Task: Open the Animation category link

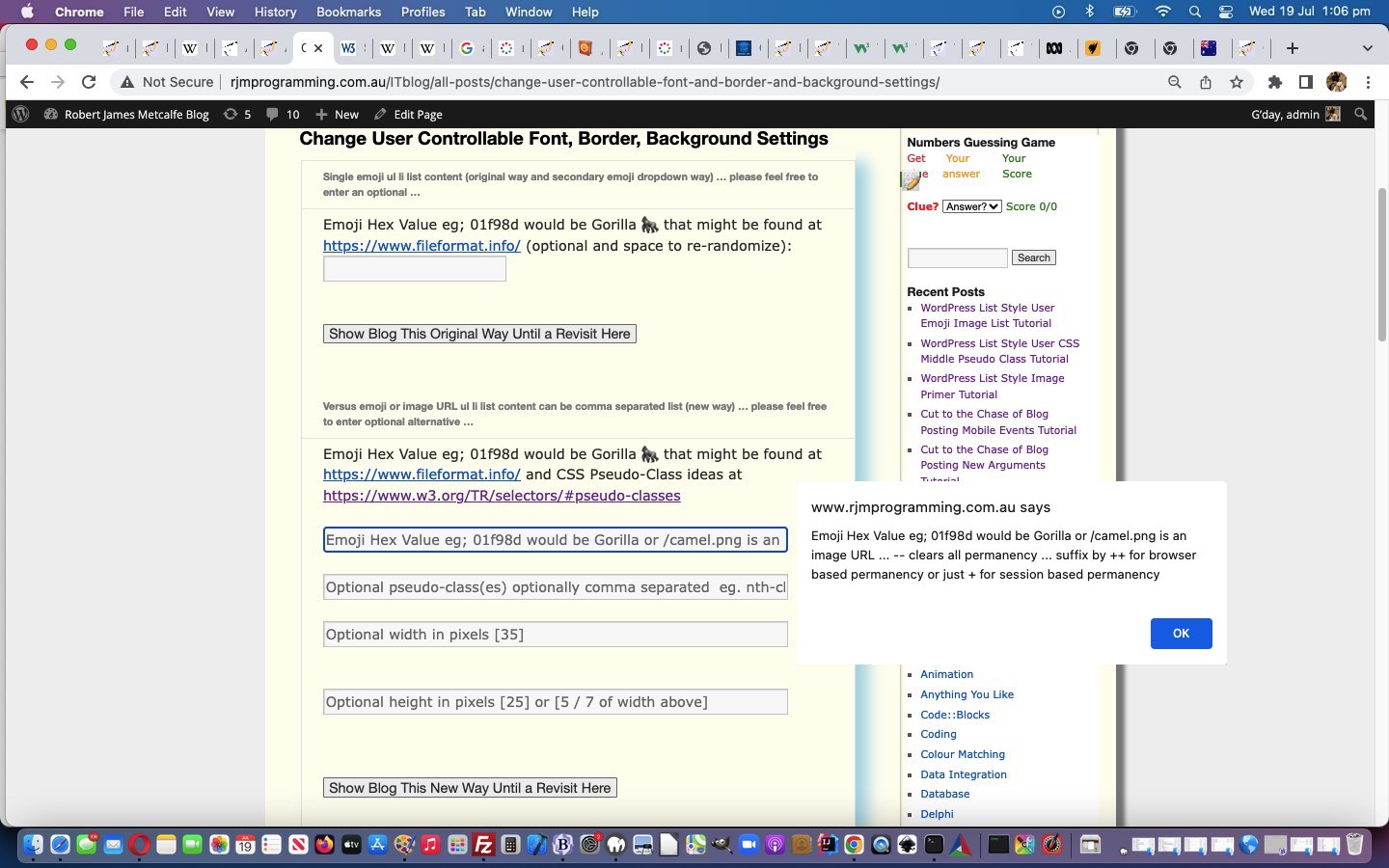Action: (x=946, y=674)
